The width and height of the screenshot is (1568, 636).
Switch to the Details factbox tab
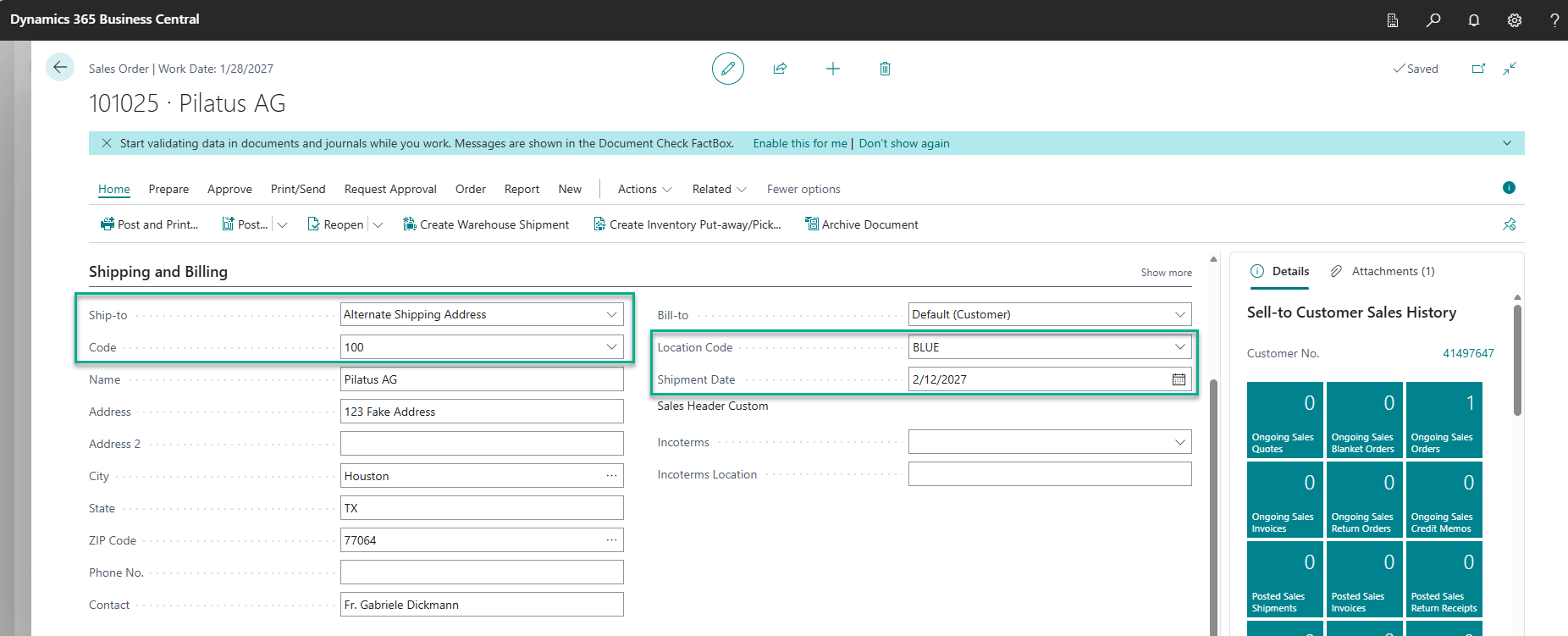1280,271
